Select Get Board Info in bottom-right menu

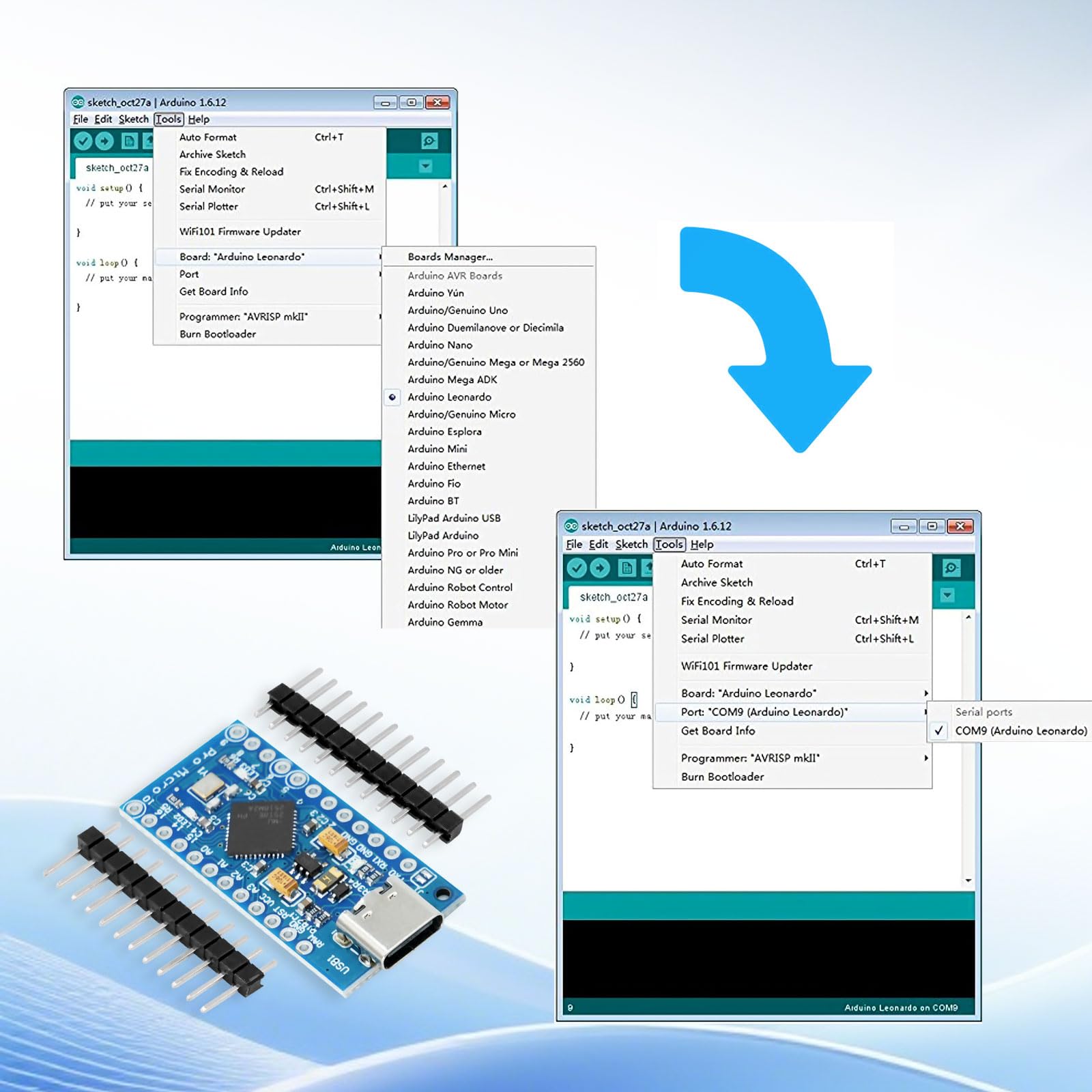pos(792,731)
